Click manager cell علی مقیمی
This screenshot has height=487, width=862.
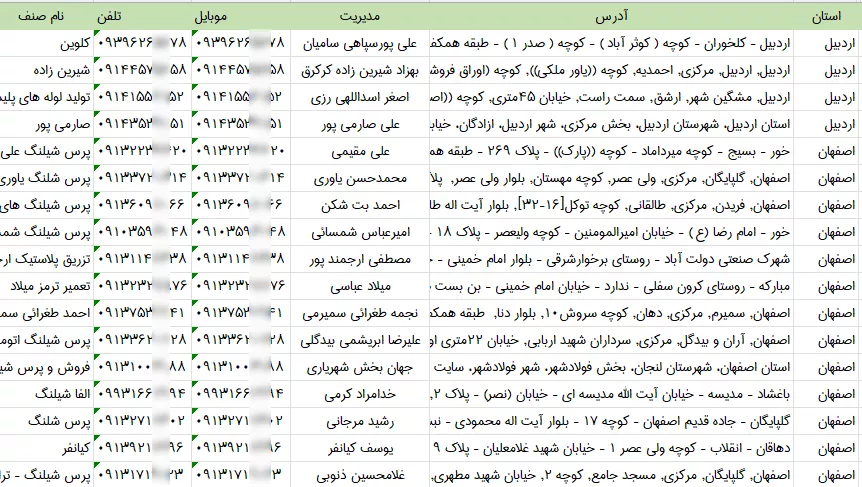(360, 151)
